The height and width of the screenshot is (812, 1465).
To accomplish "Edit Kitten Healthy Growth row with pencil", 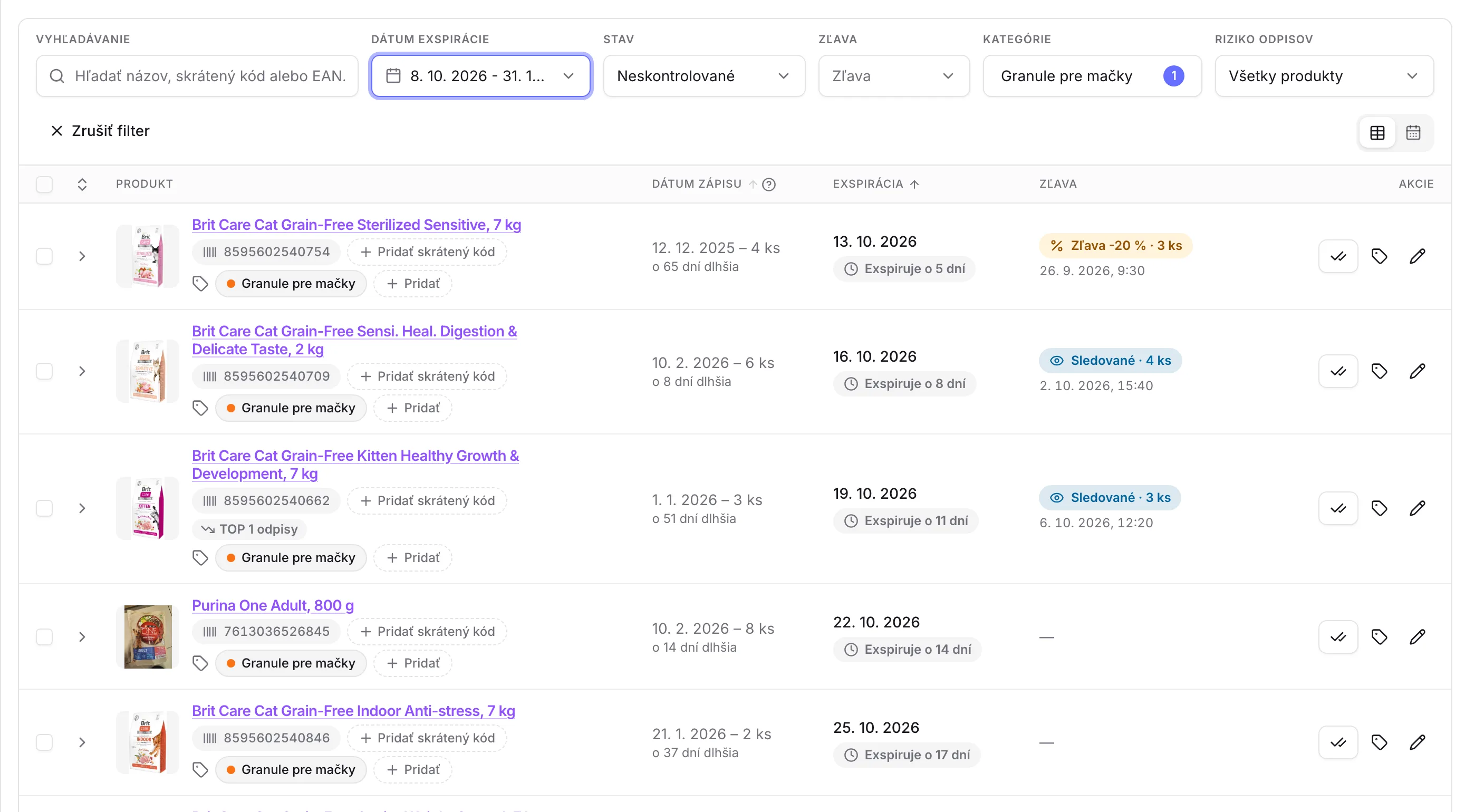I will 1418,508.
